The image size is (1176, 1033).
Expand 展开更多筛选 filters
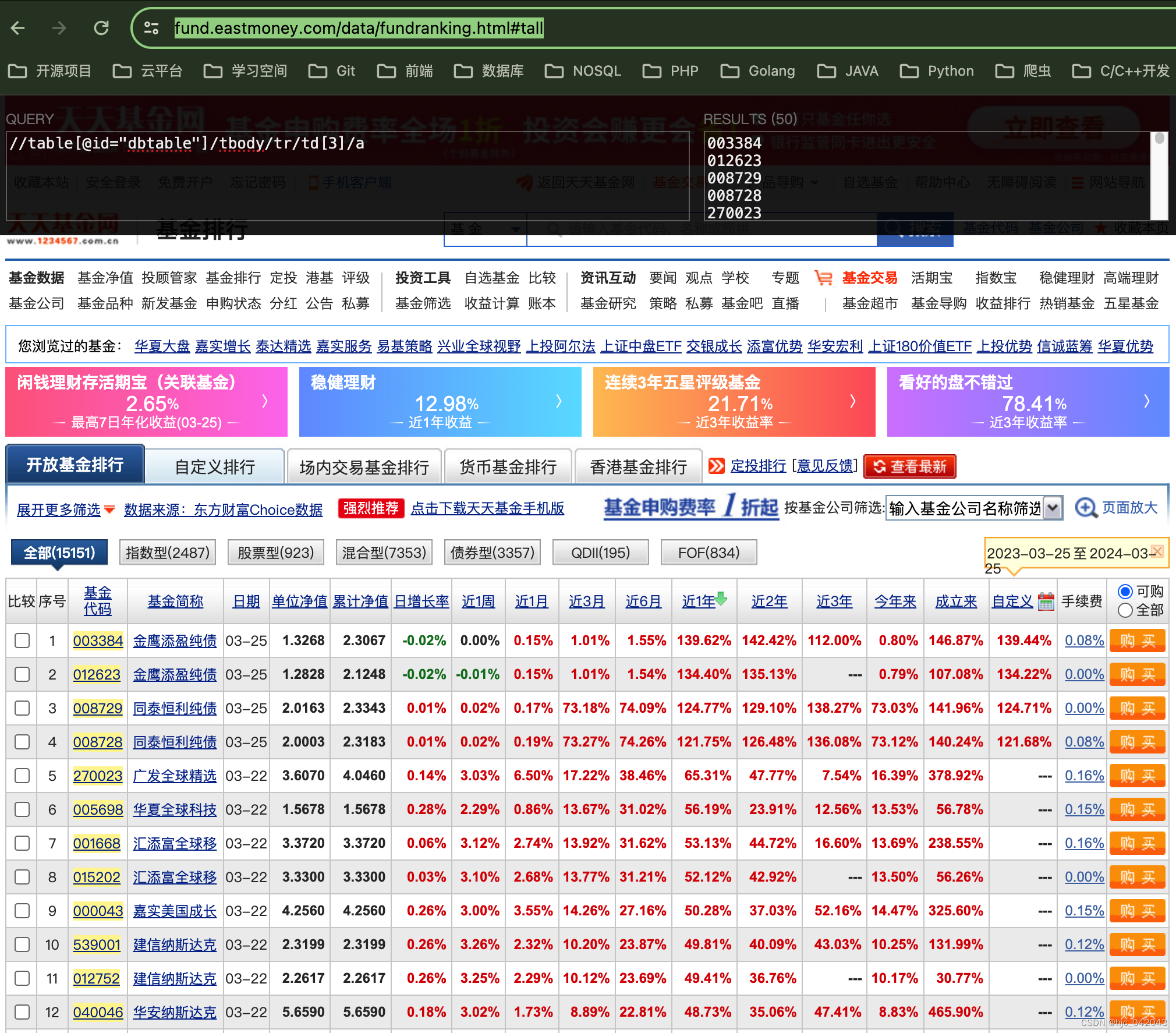(65, 510)
